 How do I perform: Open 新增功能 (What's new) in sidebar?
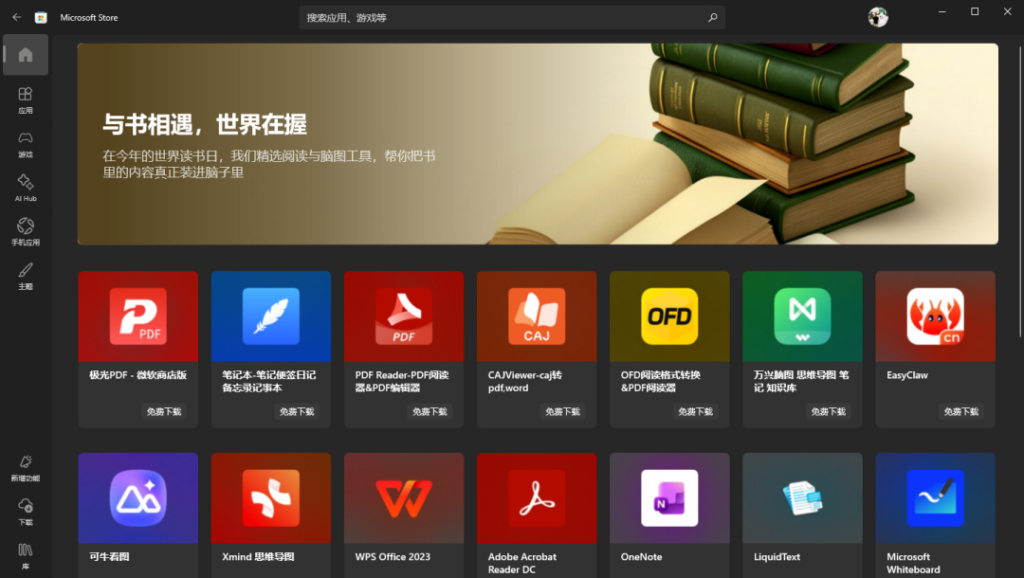[x=25, y=468]
